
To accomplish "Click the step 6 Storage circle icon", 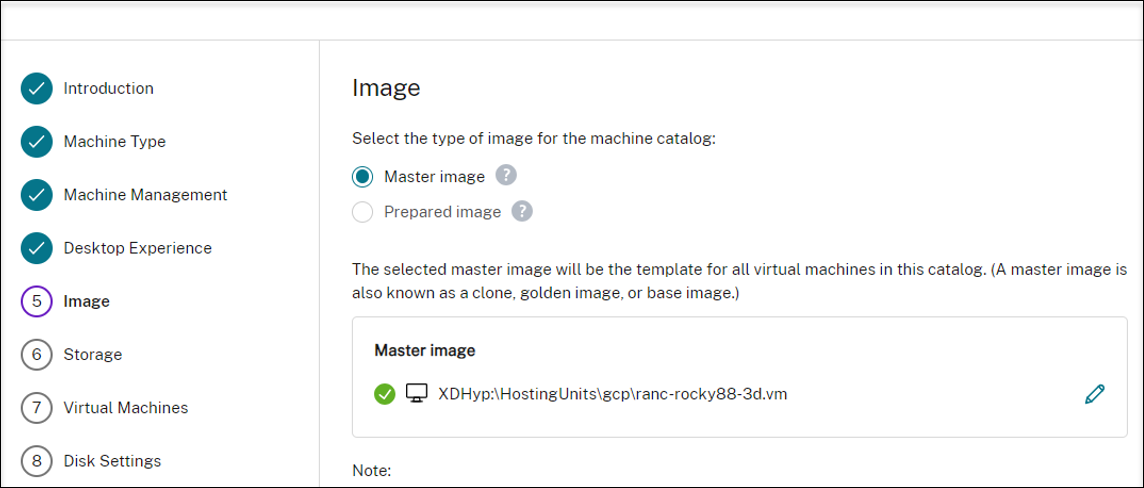I will [x=36, y=355].
